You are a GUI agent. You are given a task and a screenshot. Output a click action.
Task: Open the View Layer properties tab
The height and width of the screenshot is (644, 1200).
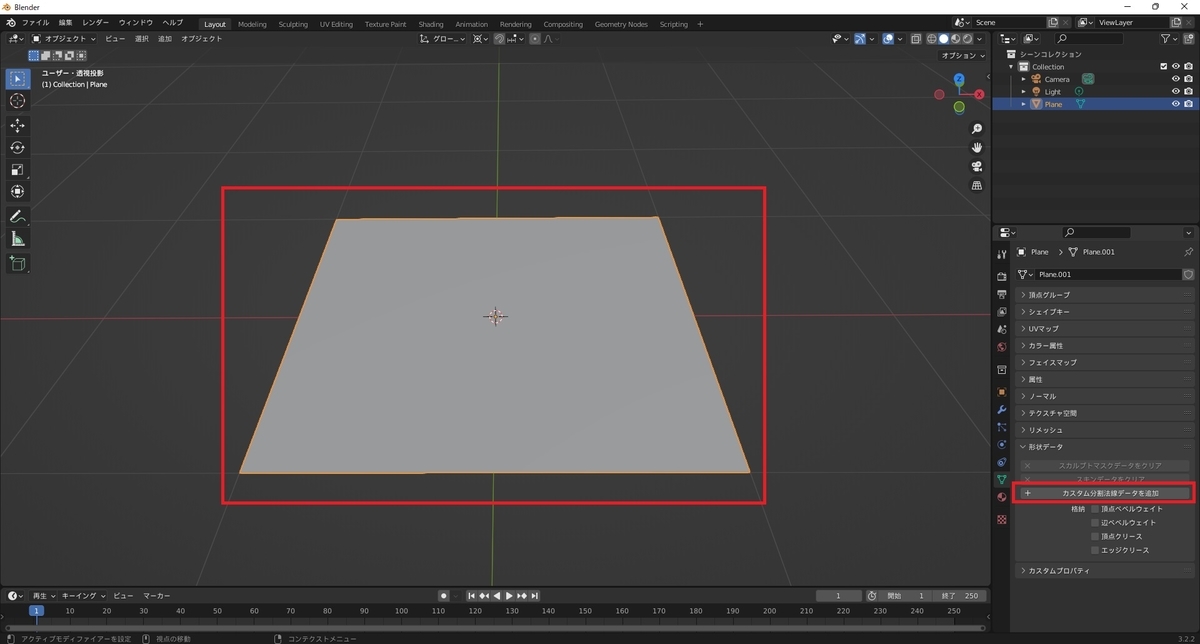[x=1002, y=312]
